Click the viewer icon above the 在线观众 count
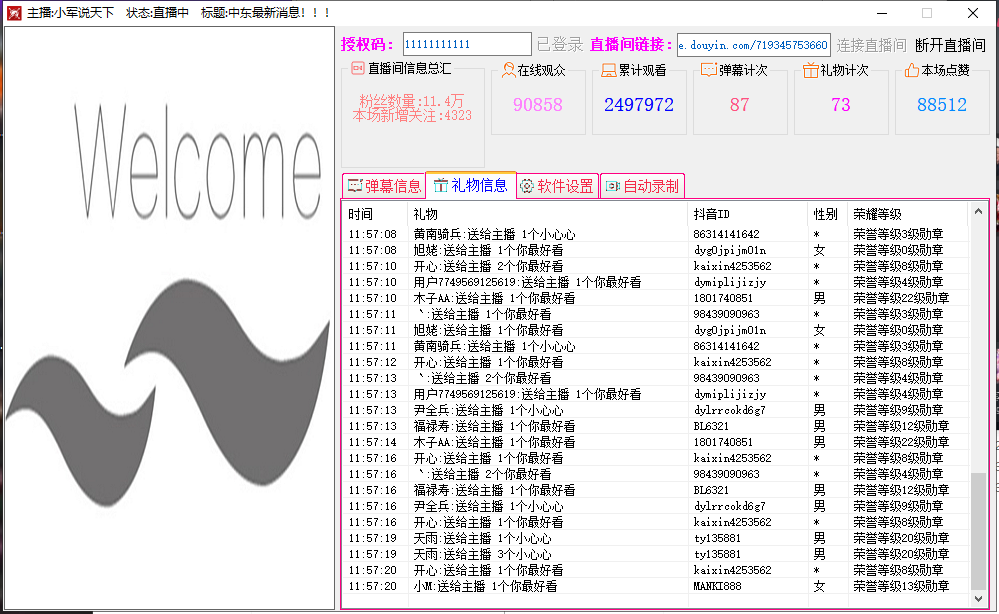 click(508, 68)
